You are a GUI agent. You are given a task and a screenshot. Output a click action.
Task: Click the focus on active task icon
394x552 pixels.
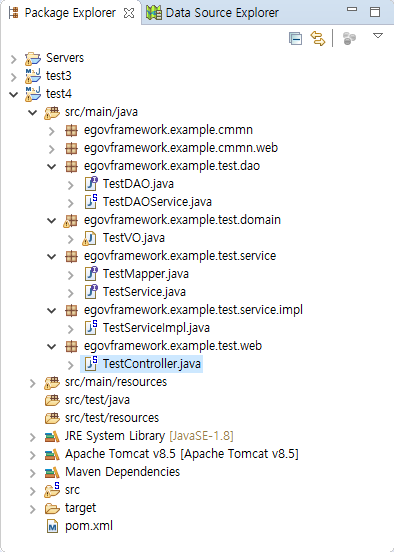[349, 38]
